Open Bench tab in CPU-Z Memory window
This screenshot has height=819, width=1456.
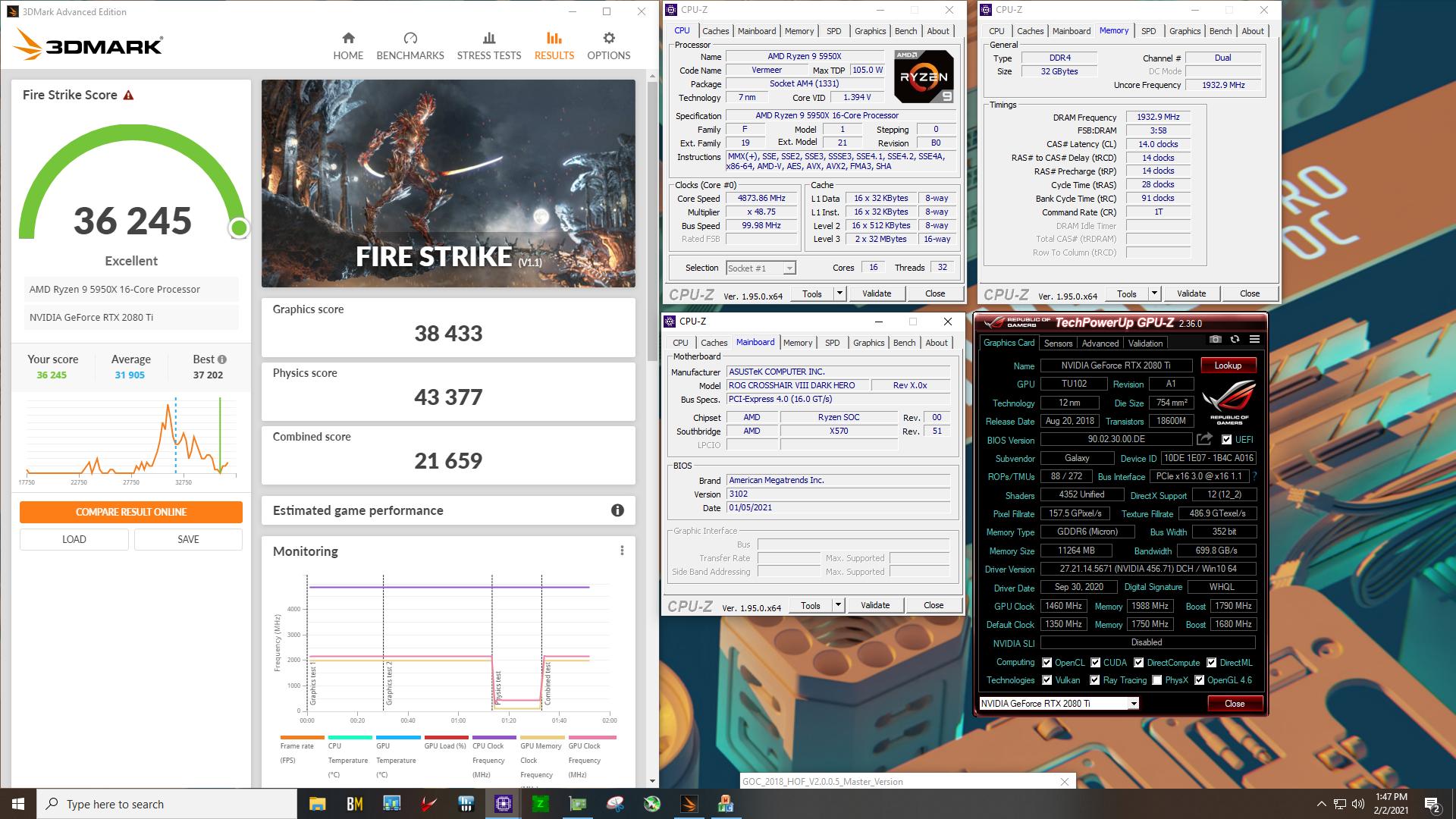[x=1220, y=31]
